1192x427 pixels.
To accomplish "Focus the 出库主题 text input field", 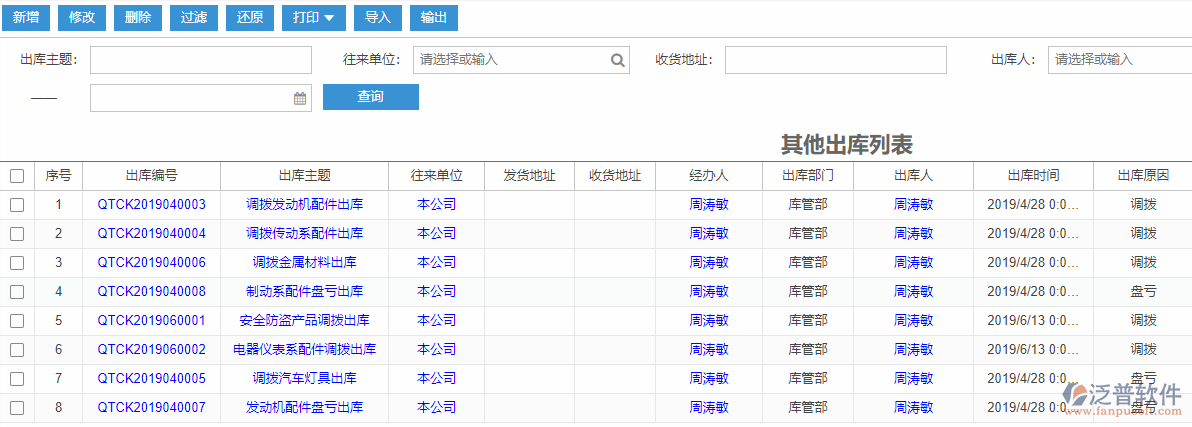I will click(x=200, y=60).
